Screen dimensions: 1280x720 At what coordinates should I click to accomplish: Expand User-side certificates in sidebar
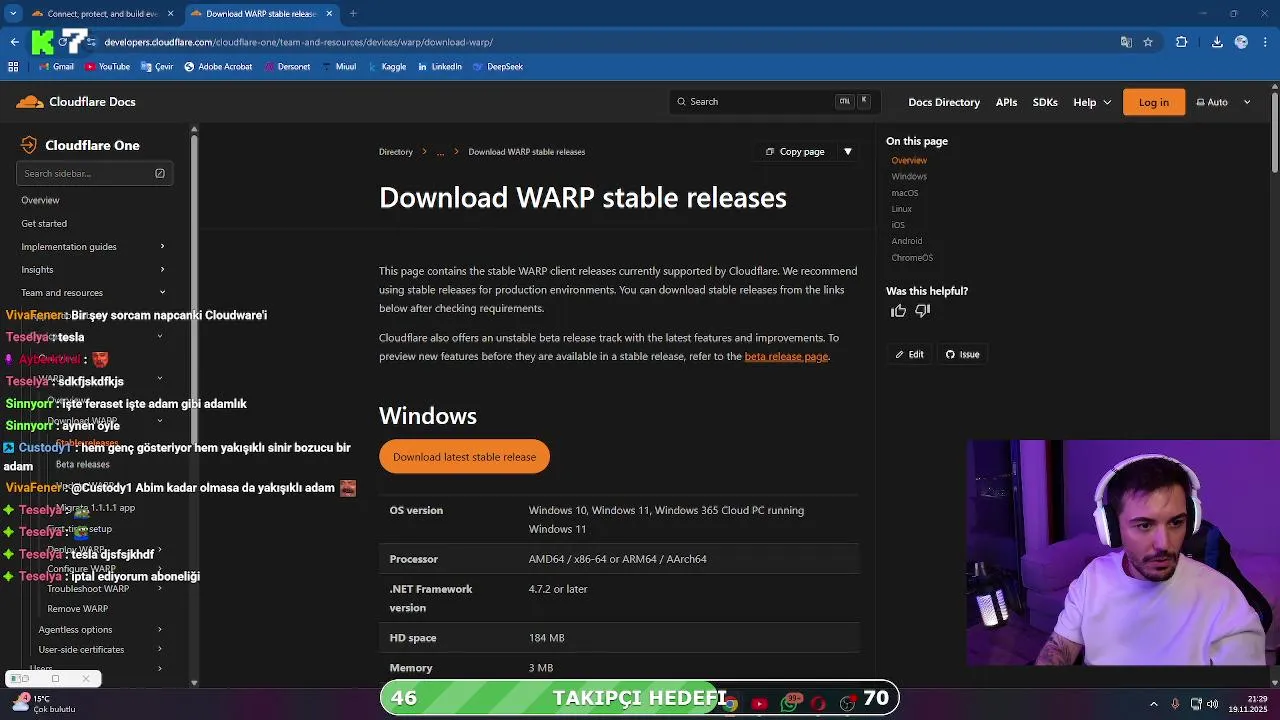[160, 650]
